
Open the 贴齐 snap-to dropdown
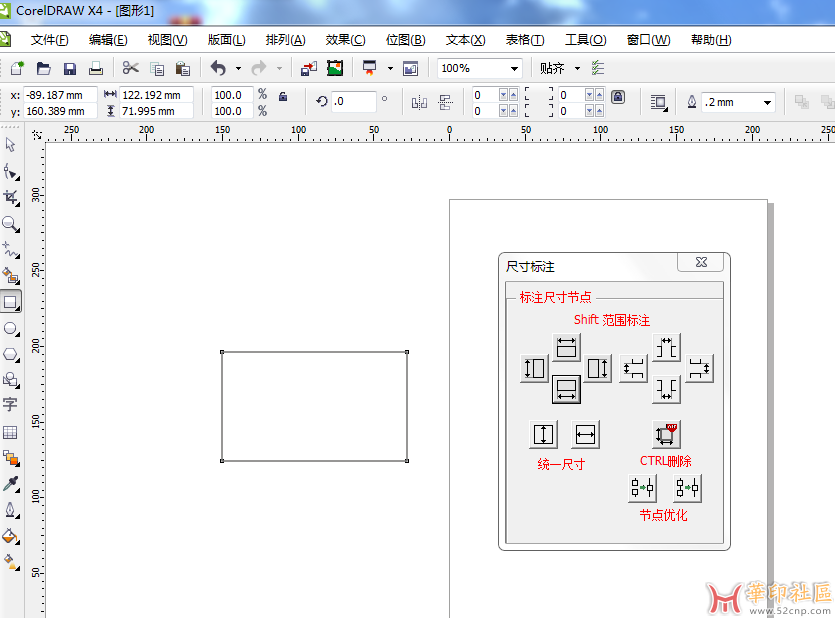point(577,68)
